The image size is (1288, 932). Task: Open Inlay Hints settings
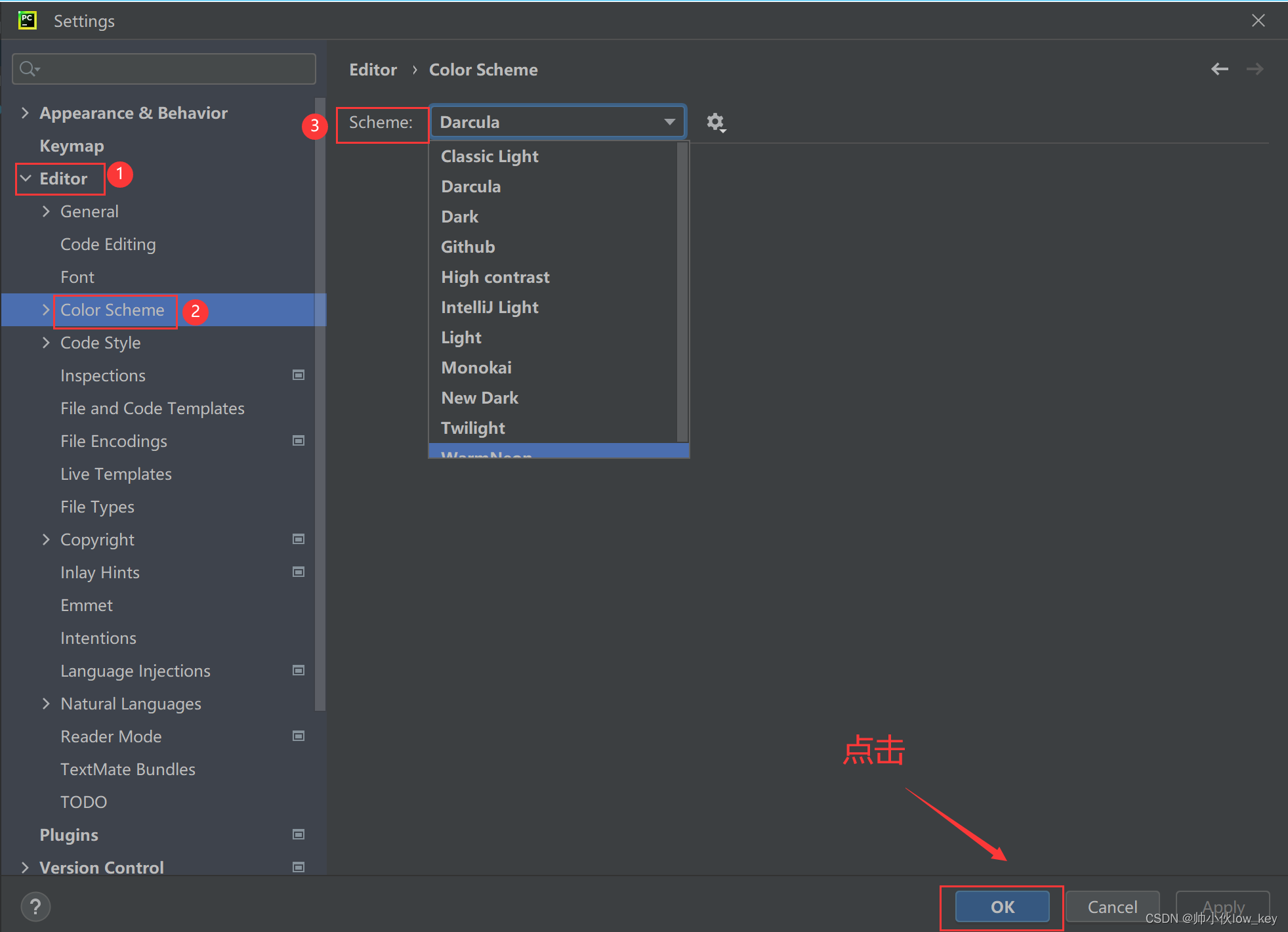coord(100,572)
